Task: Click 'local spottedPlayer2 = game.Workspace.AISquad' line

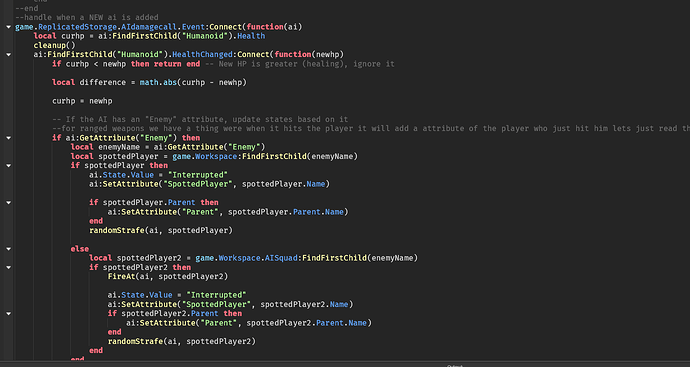Action: (x=253, y=258)
